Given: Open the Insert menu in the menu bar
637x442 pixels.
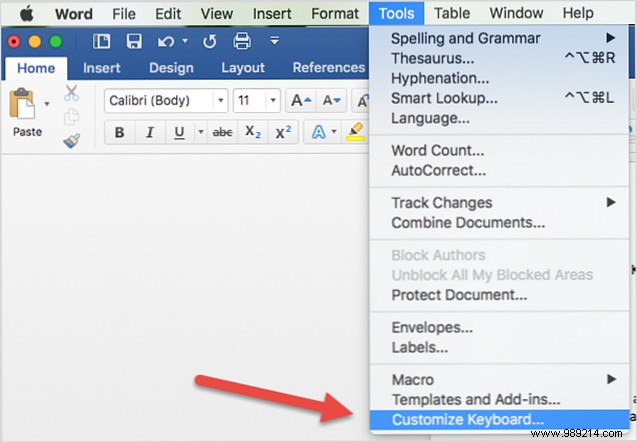Looking at the screenshot, I should pos(272,14).
